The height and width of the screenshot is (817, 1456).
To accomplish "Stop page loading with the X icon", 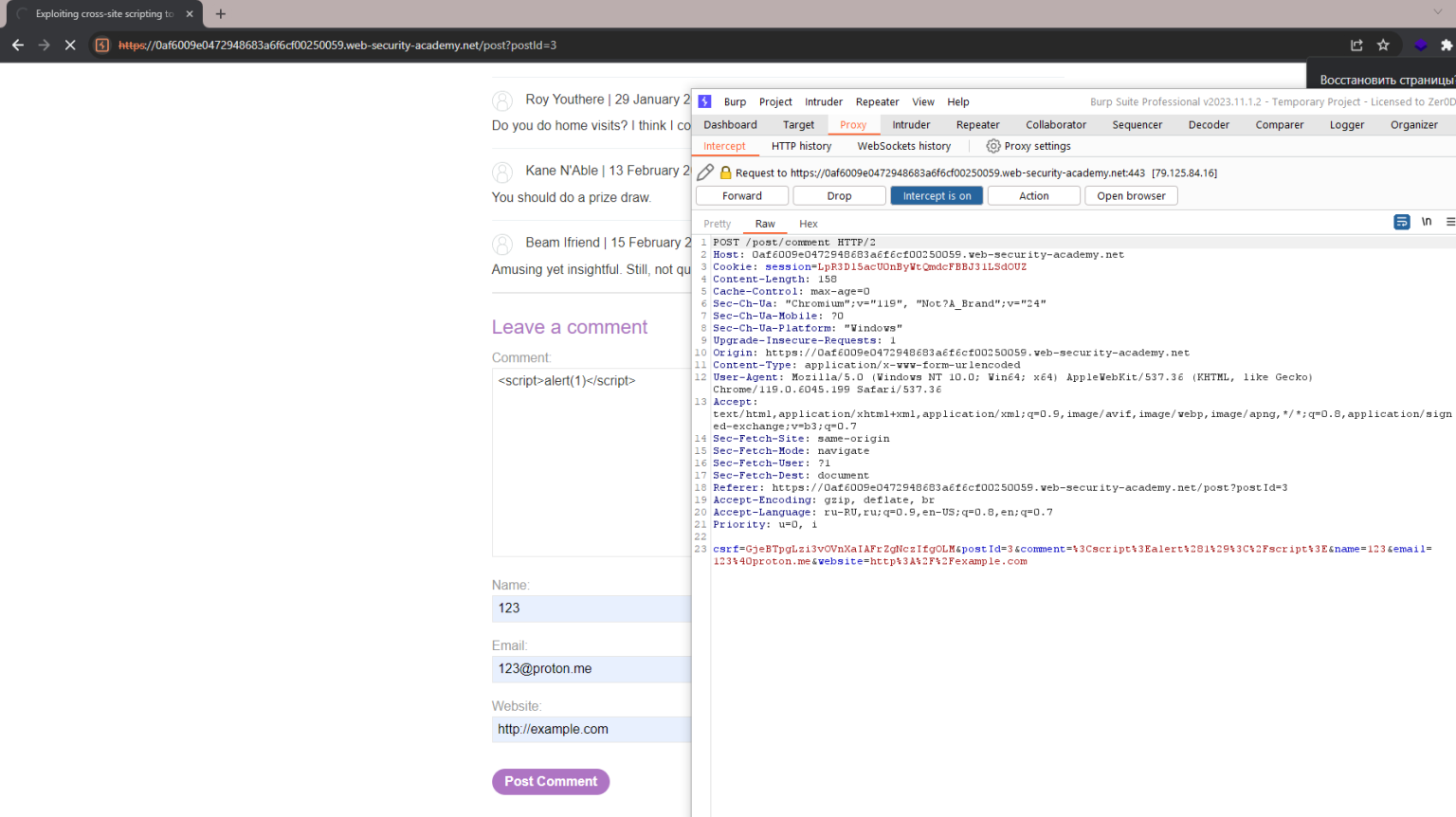I will tap(70, 45).
